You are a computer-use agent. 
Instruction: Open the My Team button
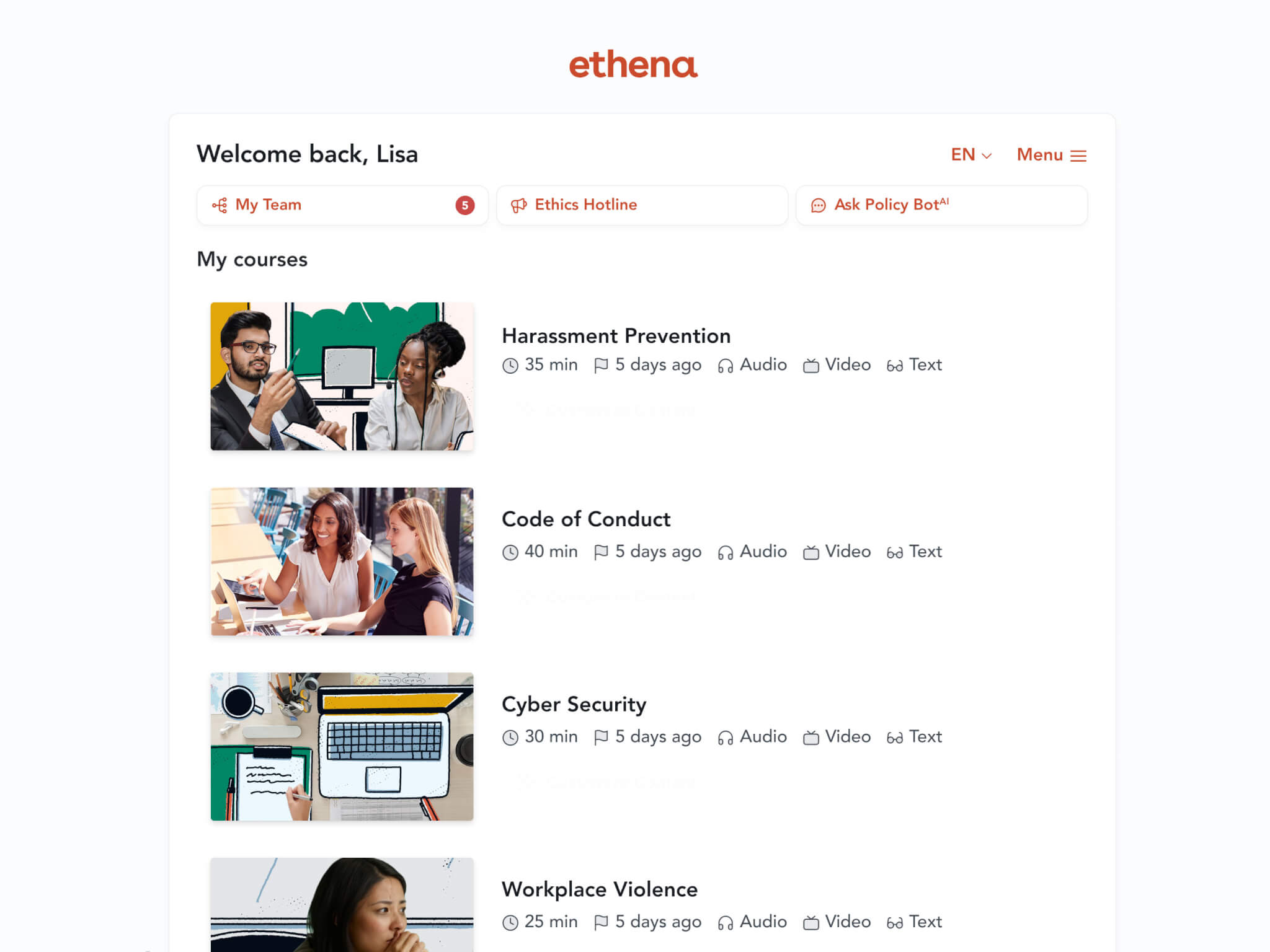342,205
